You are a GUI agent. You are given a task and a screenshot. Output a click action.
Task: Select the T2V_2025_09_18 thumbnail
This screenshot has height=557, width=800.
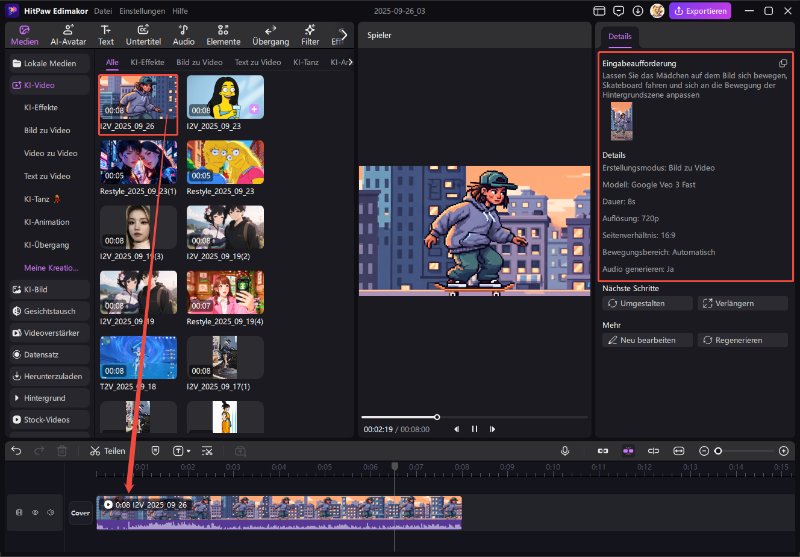(138, 358)
